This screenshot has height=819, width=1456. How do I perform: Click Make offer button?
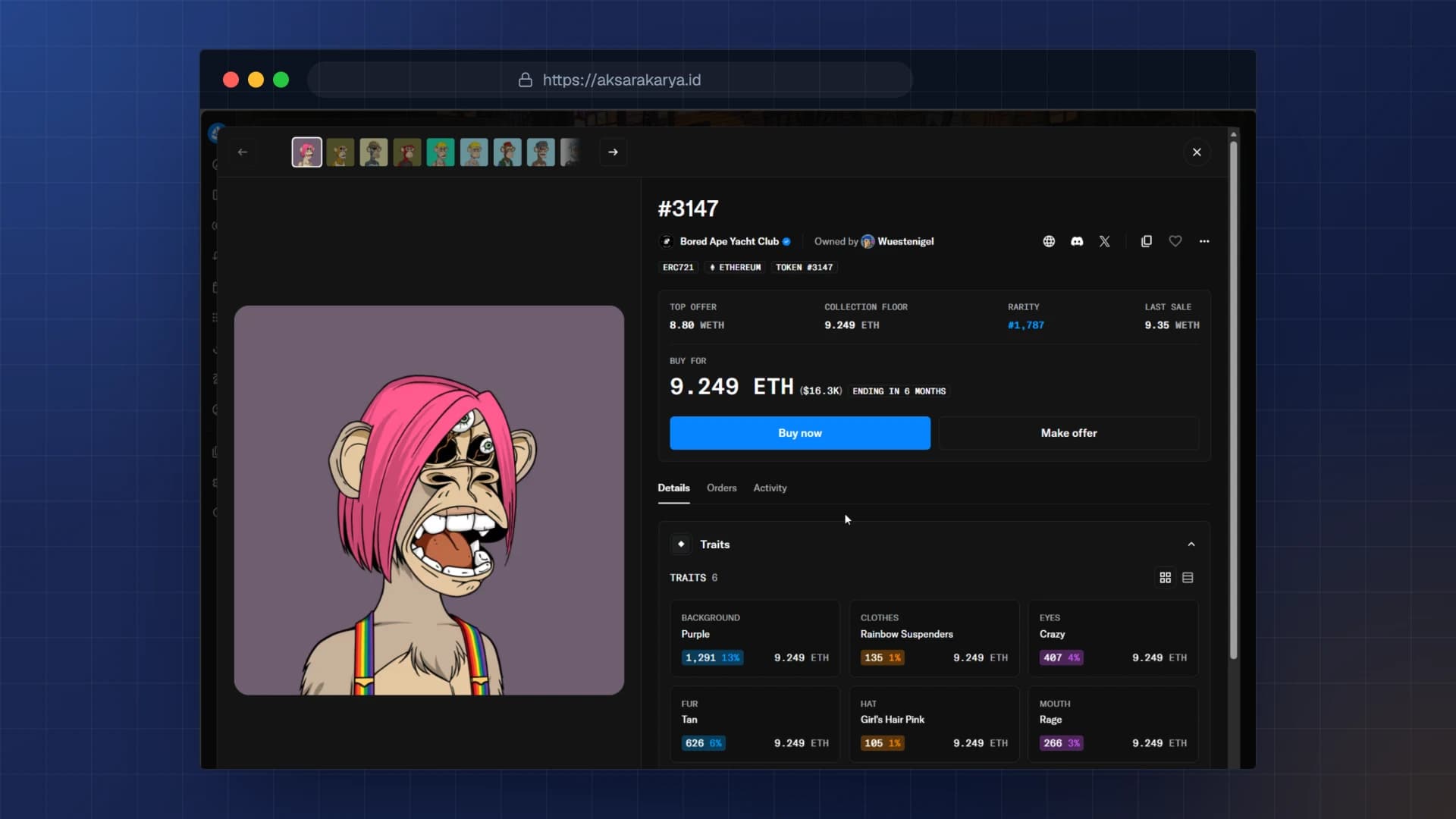tap(1068, 433)
